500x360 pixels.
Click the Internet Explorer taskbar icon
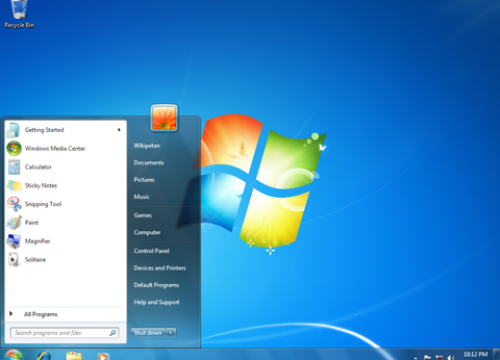click(44, 355)
